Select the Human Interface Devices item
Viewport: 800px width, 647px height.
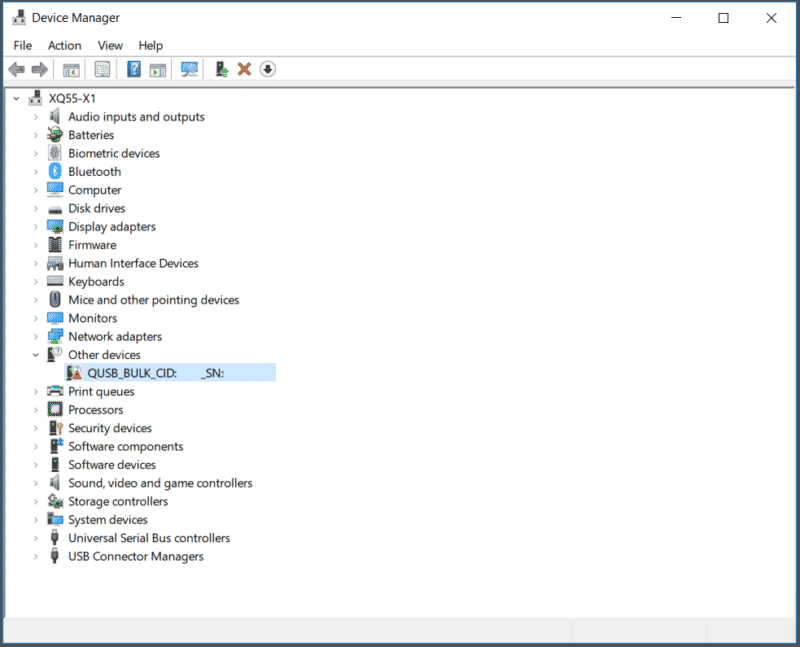coord(133,264)
